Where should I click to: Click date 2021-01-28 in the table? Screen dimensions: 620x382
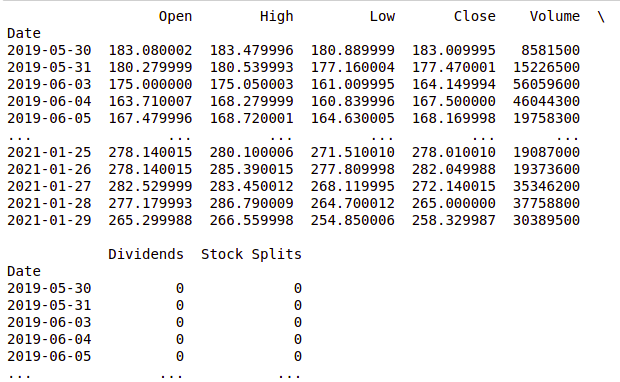[x=49, y=203]
